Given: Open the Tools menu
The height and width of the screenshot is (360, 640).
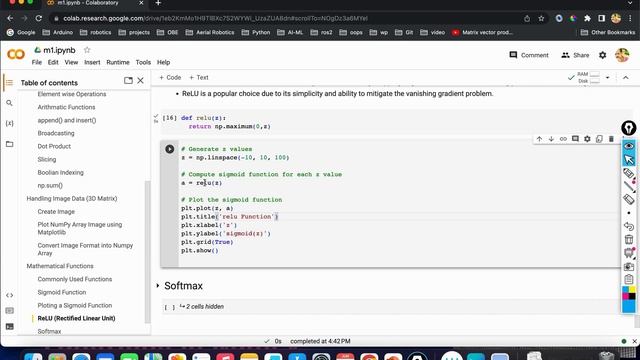Looking at the screenshot, I should pos(143,62).
